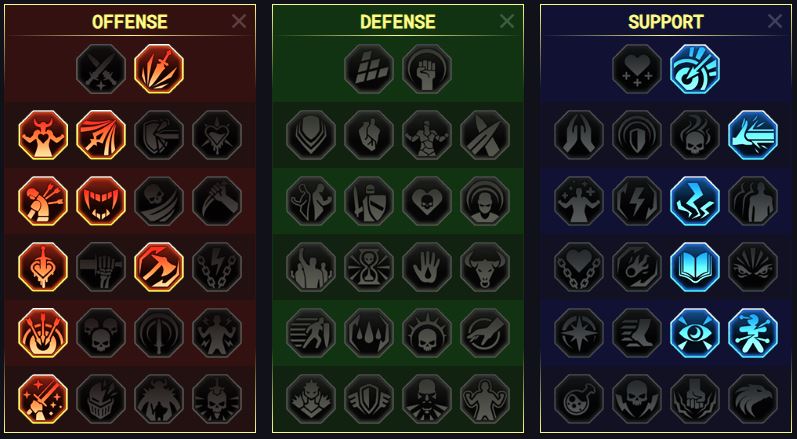
Task: Select the eagle head mastery in Support
Action: point(753,399)
